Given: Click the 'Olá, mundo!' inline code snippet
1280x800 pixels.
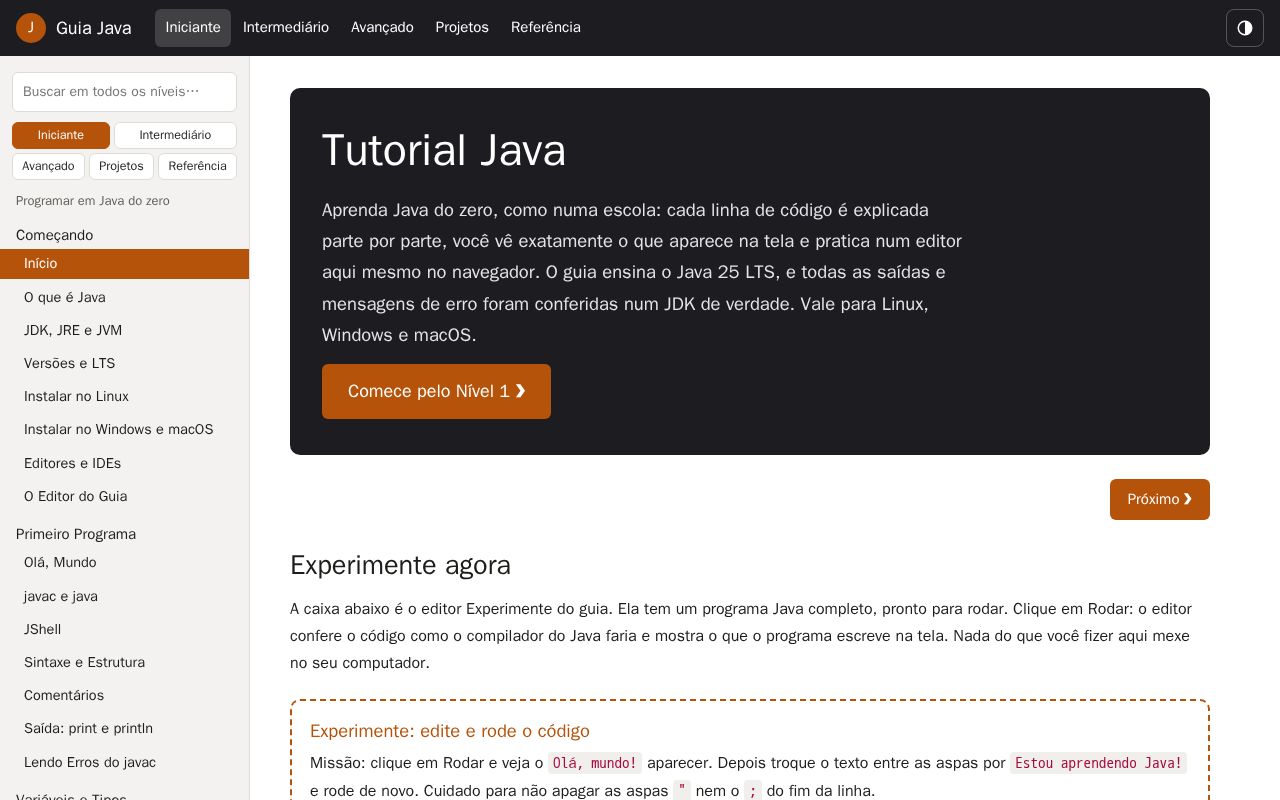Looking at the screenshot, I should point(595,763).
